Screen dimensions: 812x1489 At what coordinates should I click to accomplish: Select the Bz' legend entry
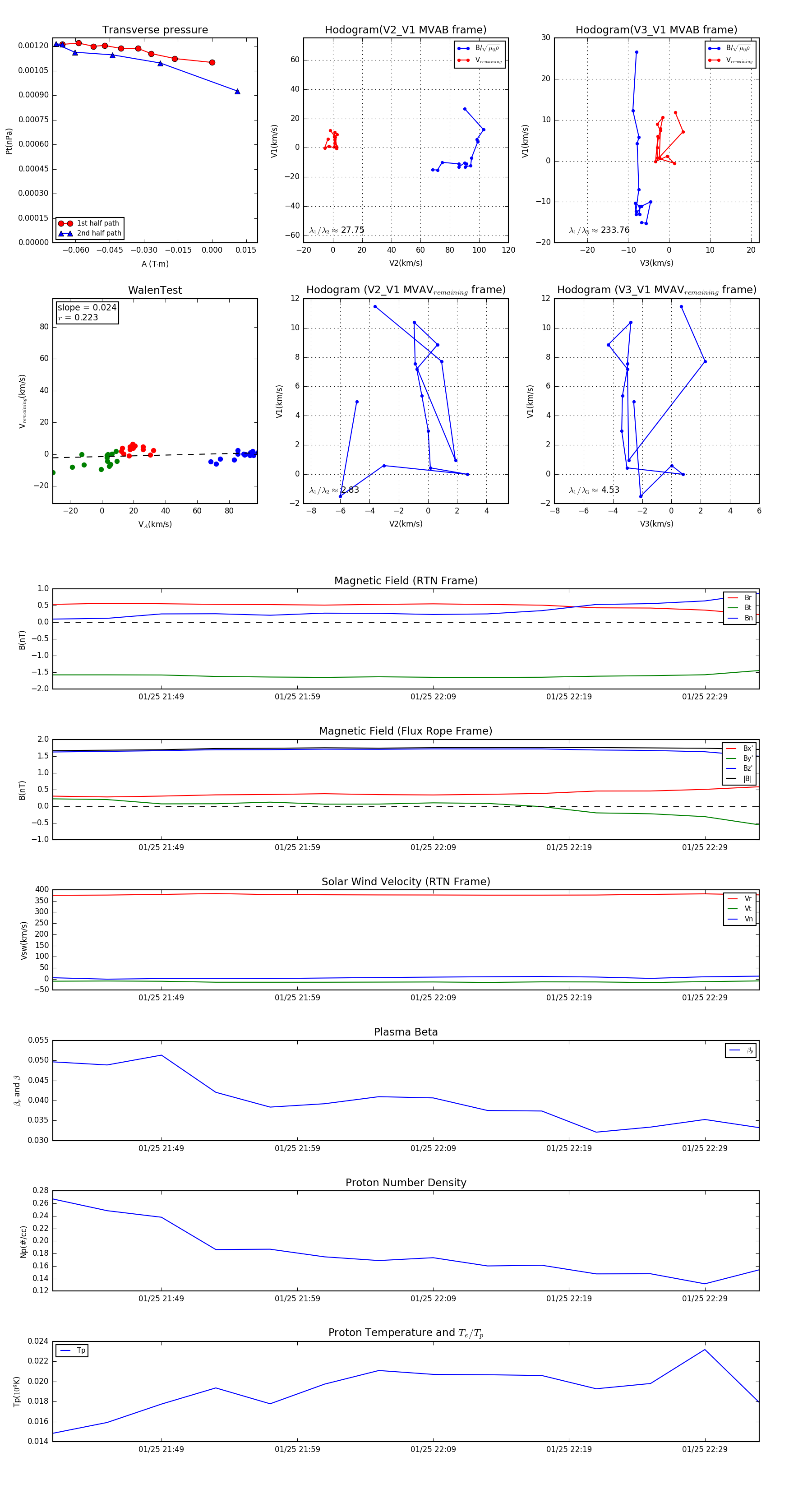click(x=739, y=769)
